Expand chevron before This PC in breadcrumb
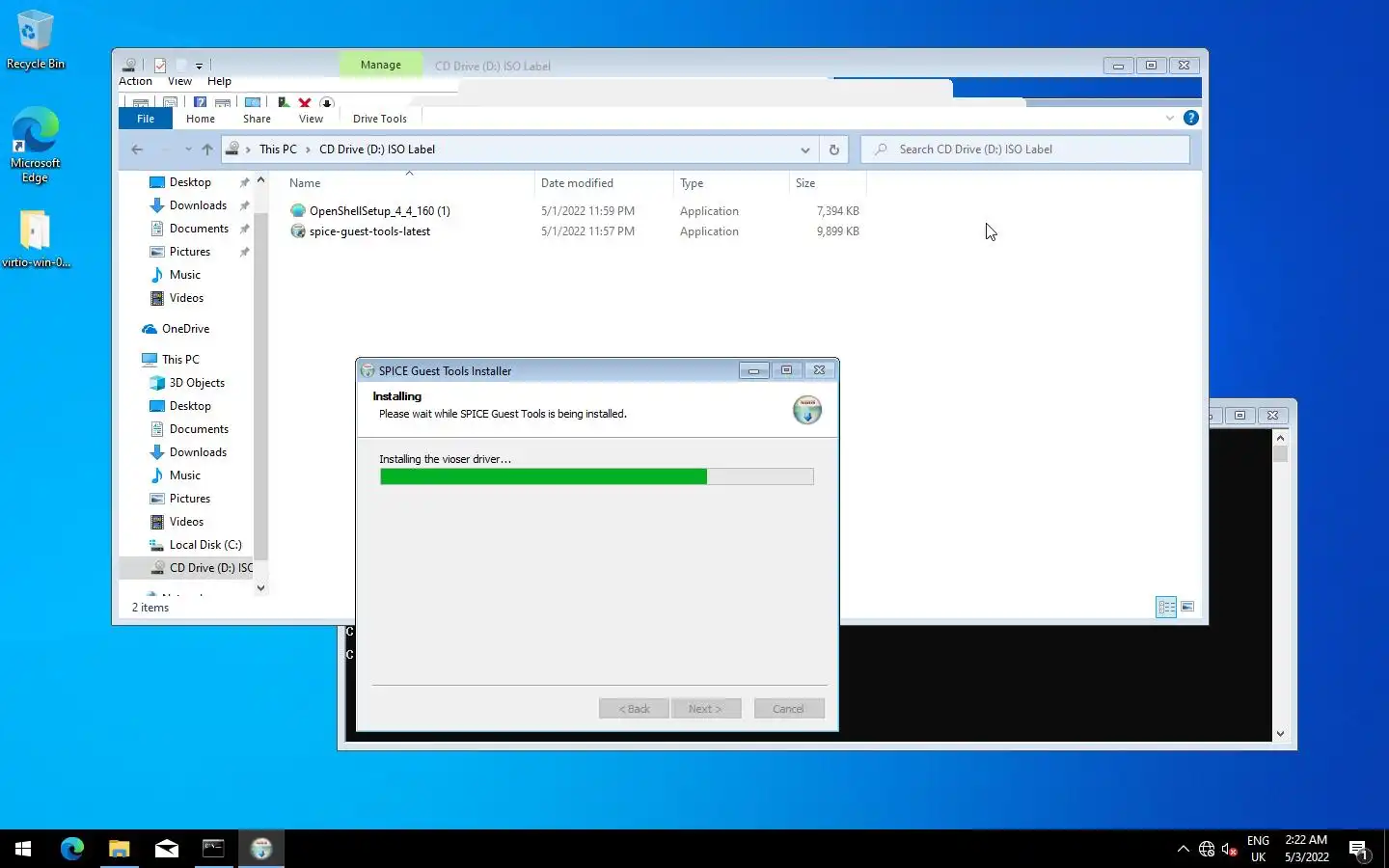The height and width of the screenshot is (868, 1389). point(248,149)
